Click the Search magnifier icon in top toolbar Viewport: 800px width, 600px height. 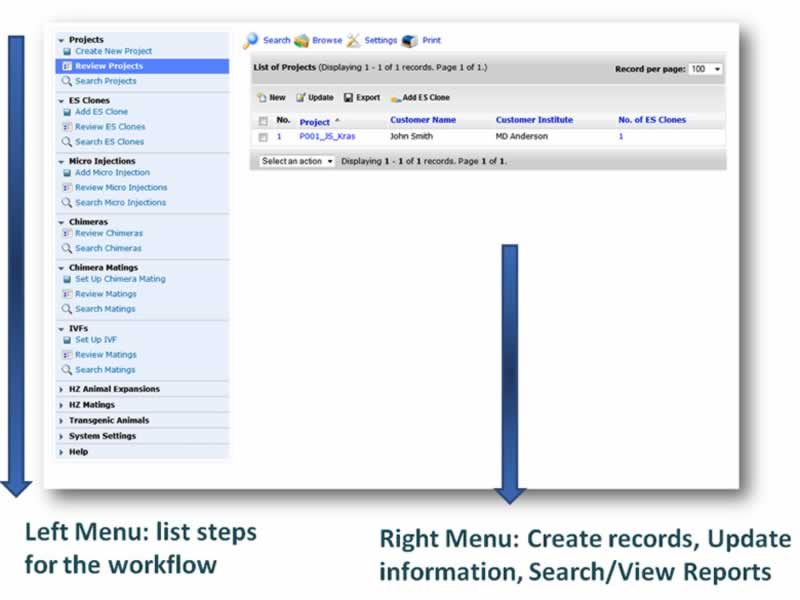[x=252, y=41]
